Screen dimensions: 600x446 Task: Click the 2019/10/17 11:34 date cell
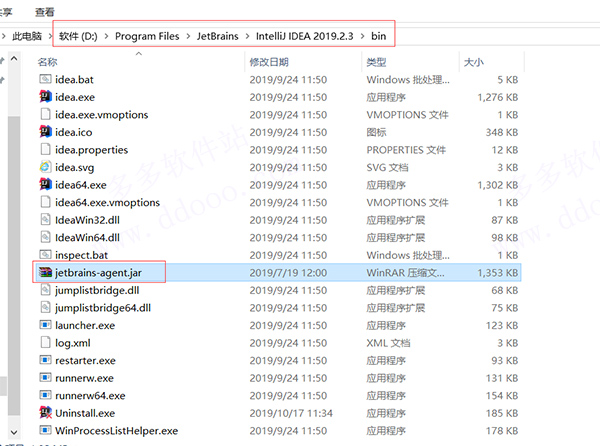click(291, 413)
